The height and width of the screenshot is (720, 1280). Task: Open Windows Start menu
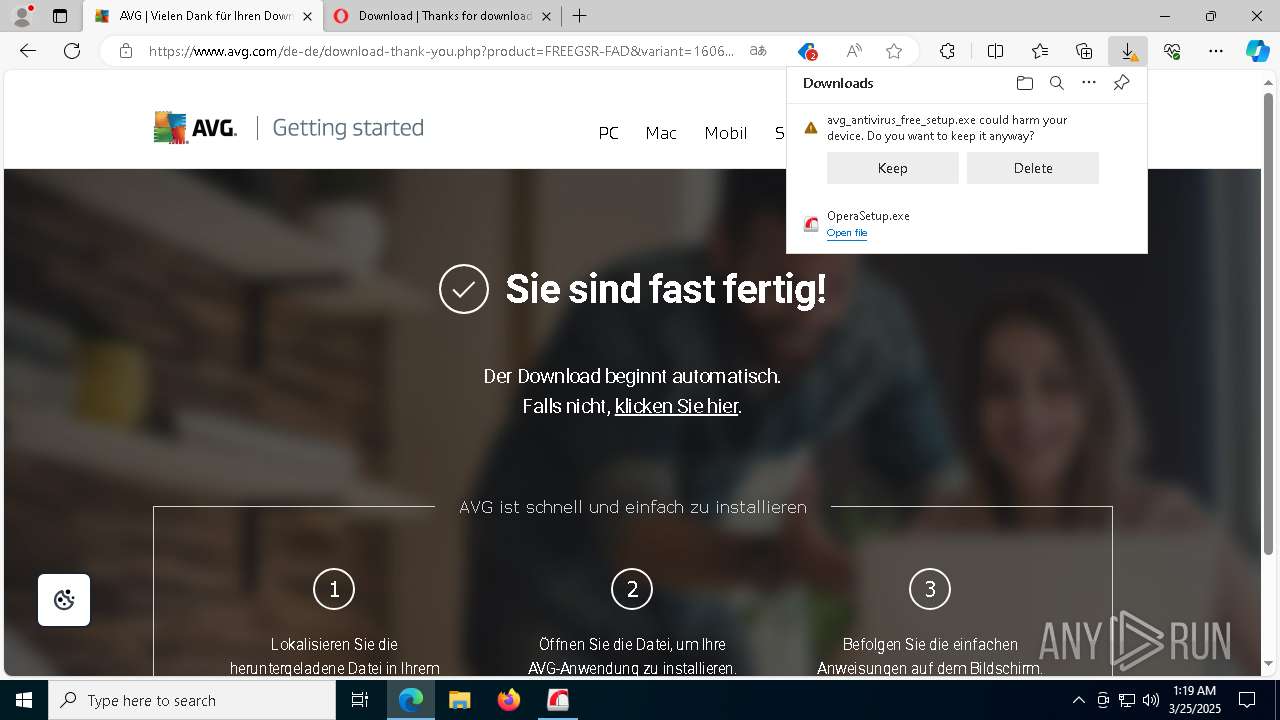click(24, 700)
